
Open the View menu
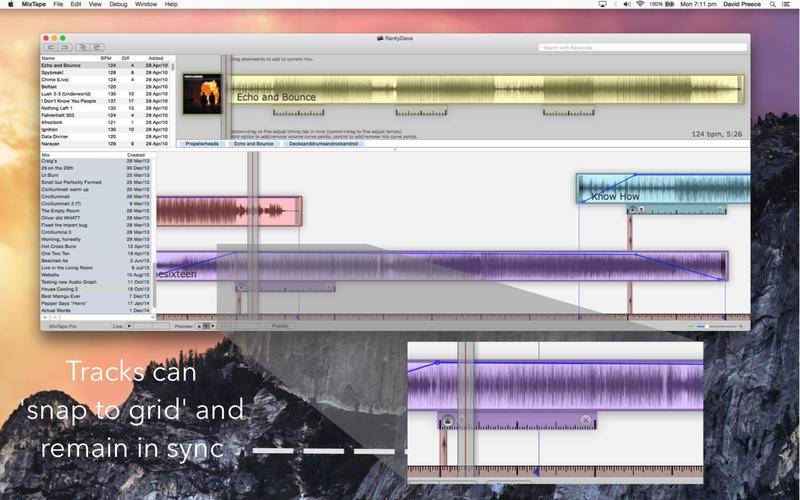[x=95, y=4]
